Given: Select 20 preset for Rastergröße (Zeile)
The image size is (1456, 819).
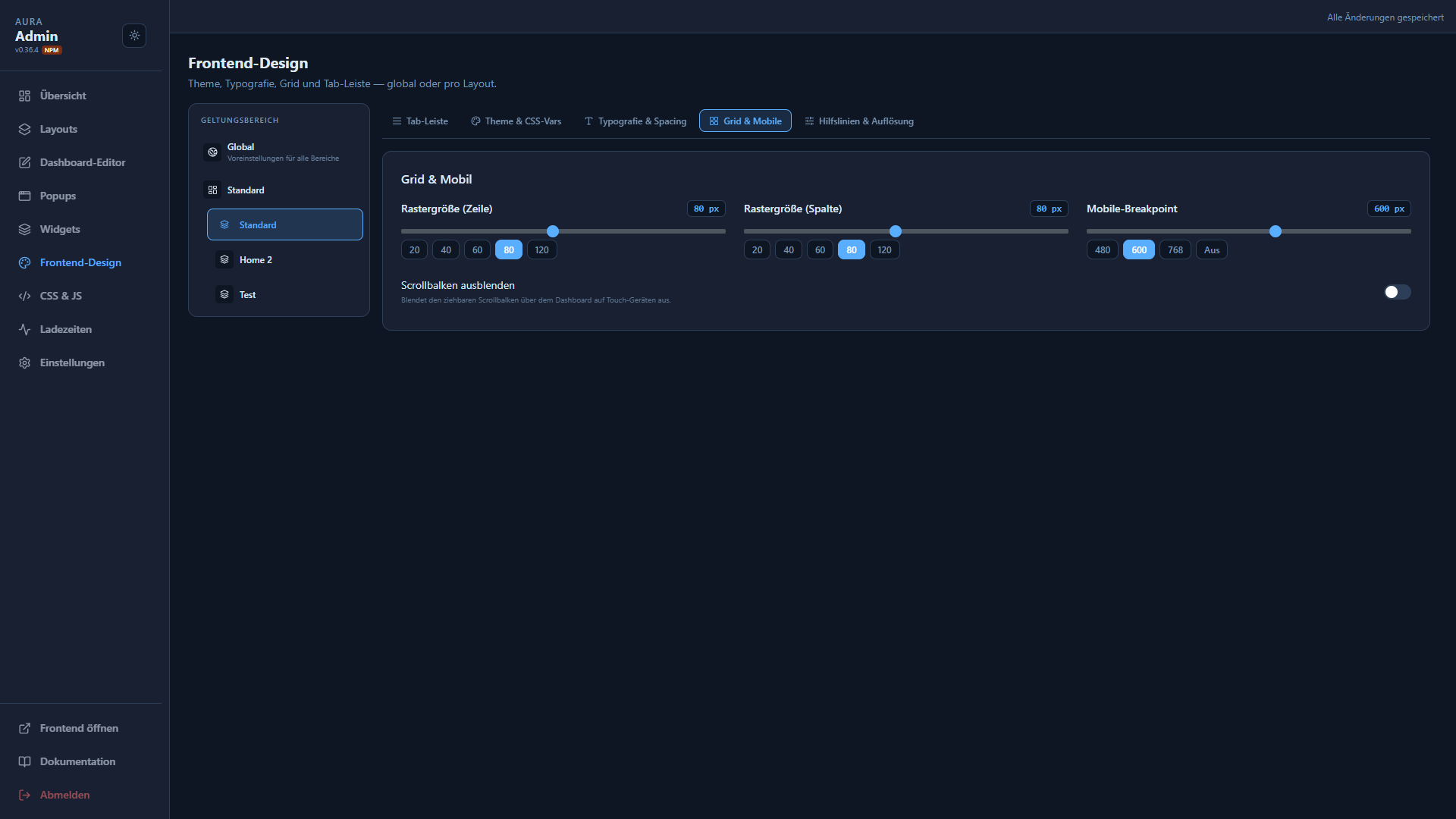Looking at the screenshot, I should click(x=414, y=249).
